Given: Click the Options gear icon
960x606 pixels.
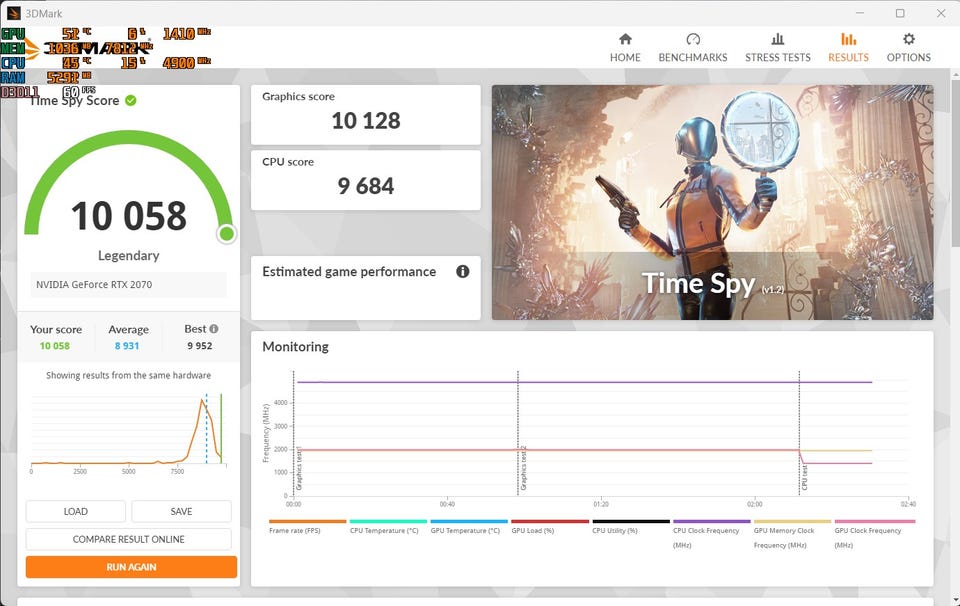Looking at the screenshot, I should coord(909,39).
